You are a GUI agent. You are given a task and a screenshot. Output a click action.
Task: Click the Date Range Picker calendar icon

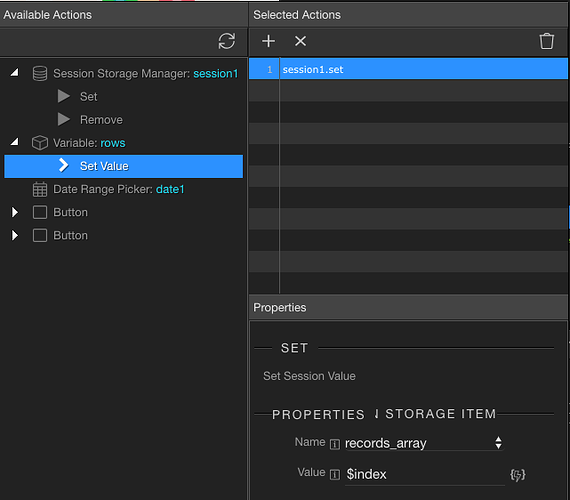click(x=40, y=189)
